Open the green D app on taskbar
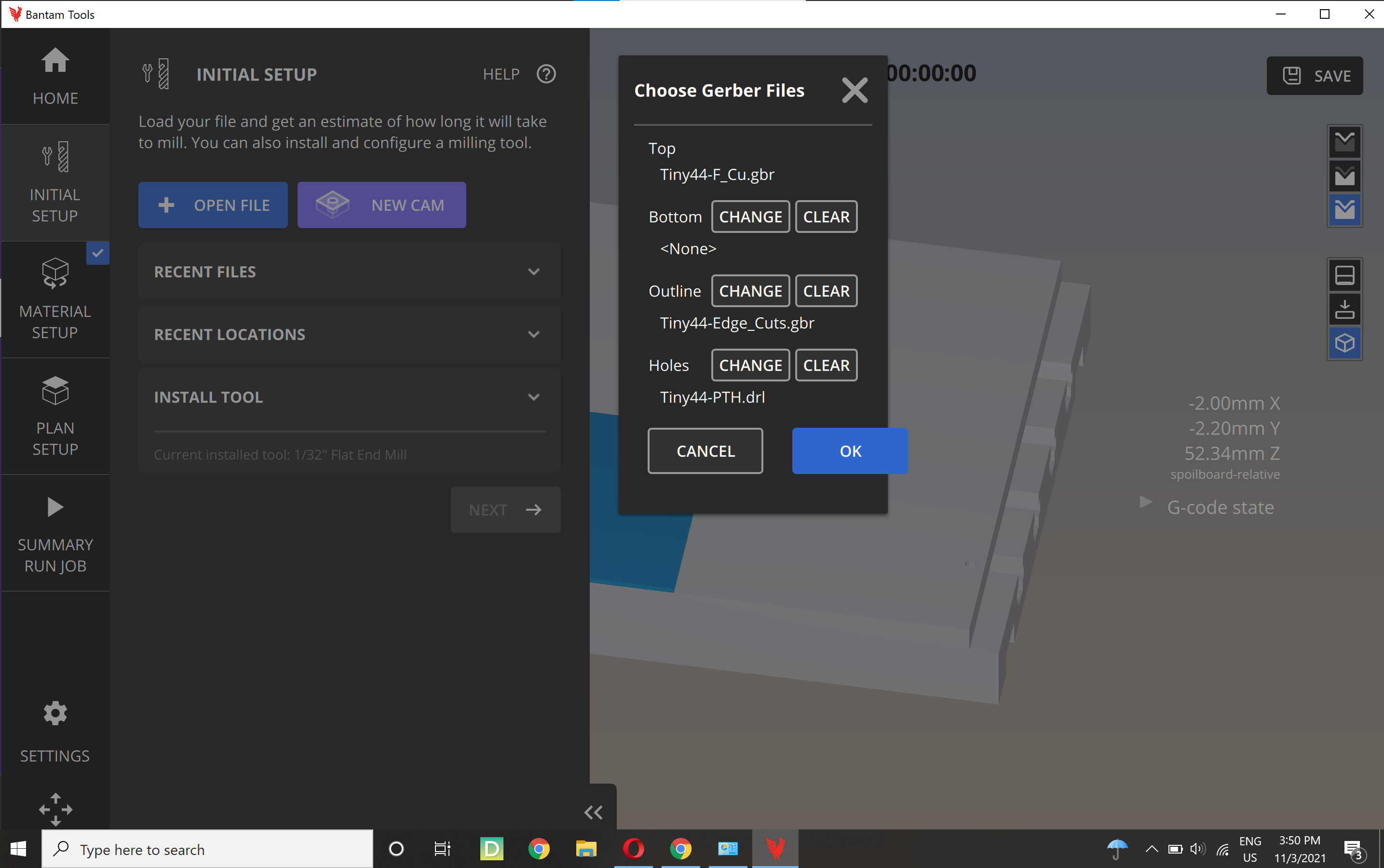Screen dimensions: 1384x868 (x=491, y=849)
